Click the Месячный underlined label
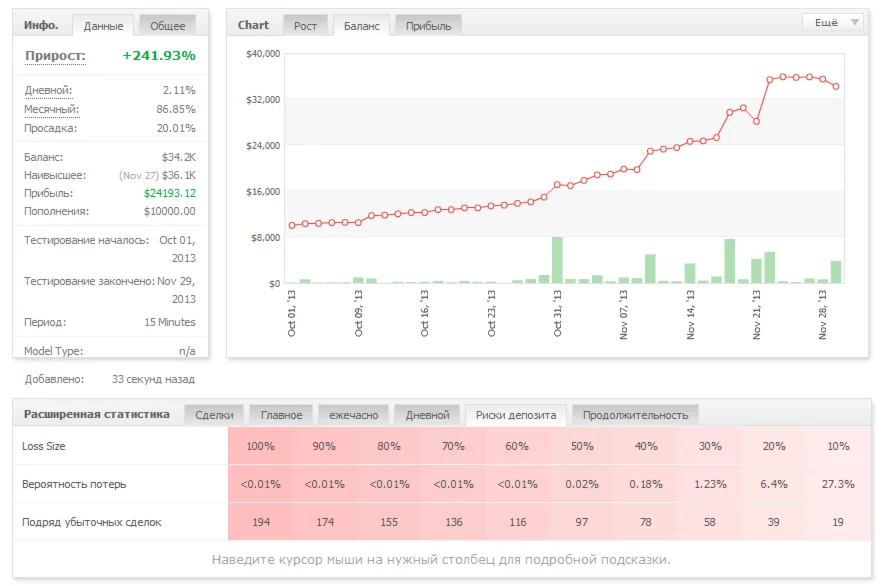The height and width of the screenshot is (586, 883). (x=51, y=109)
